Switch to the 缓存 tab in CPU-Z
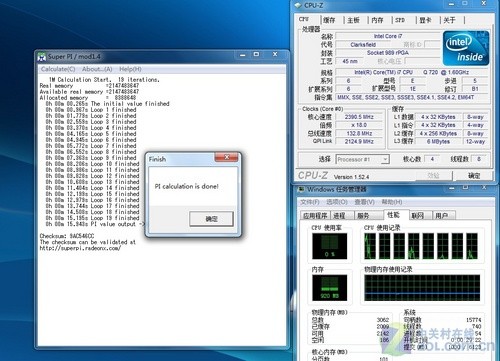The image size is (500, 361). click(329, 20)
